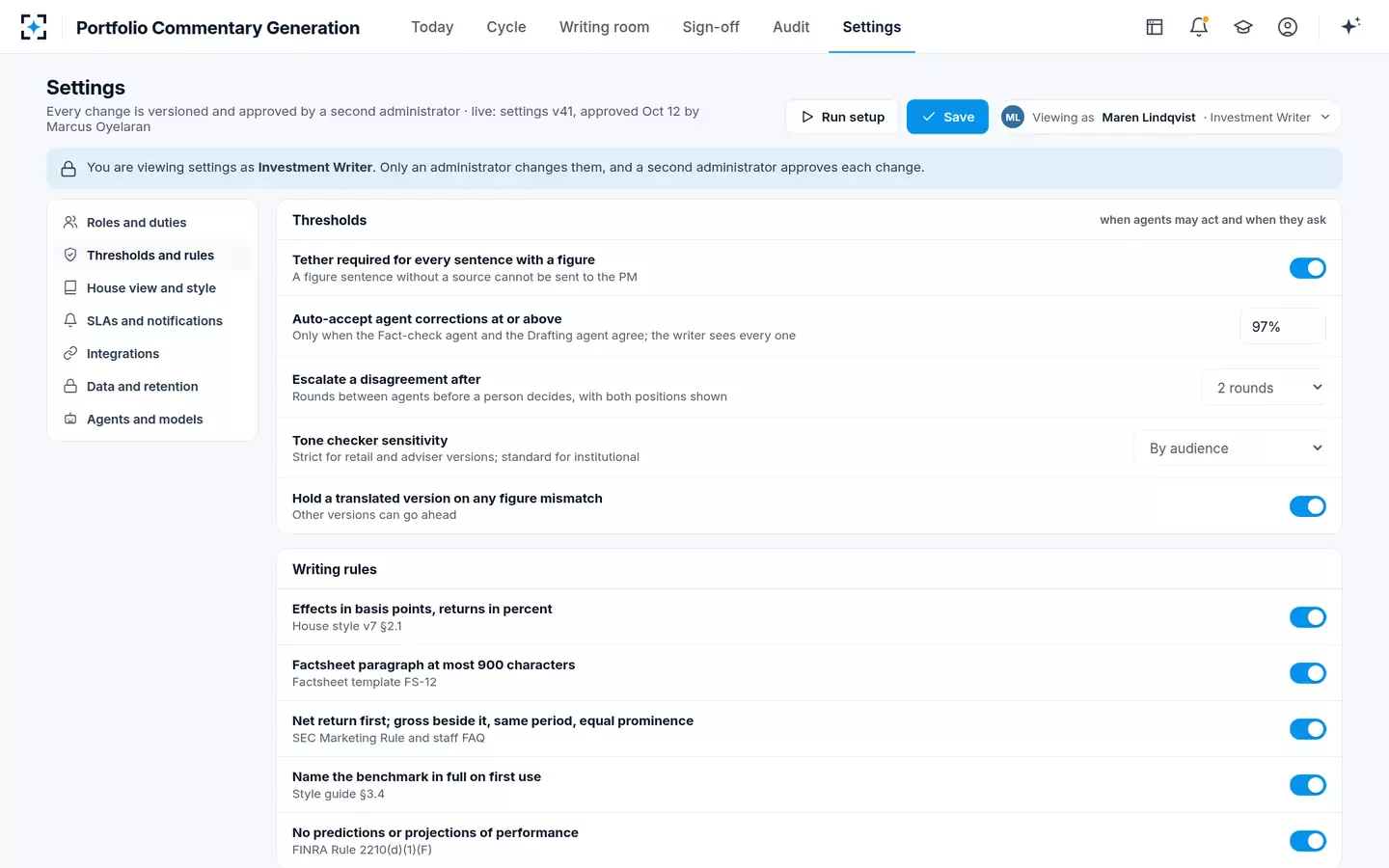The image size is (1389, 868).
Task: Switch to the Today tab
Action: click(432, 27)
